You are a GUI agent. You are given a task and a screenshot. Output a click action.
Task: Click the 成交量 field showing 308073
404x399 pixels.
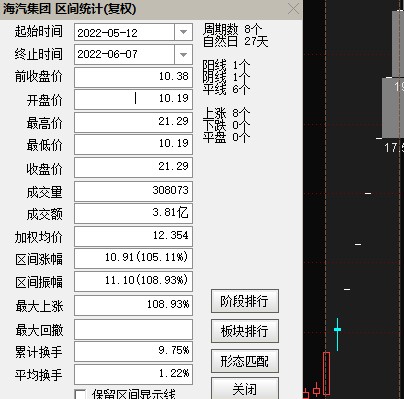[133, 191]
